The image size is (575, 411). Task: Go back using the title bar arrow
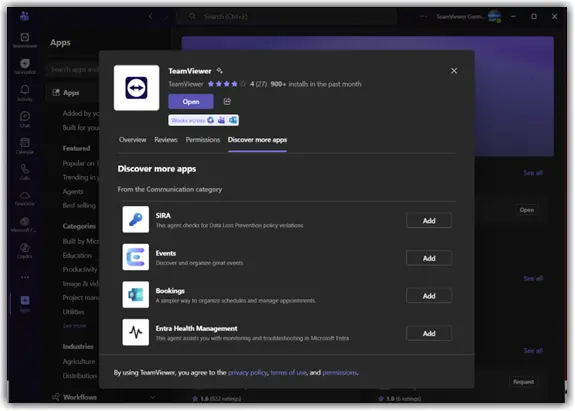(150, 16)
